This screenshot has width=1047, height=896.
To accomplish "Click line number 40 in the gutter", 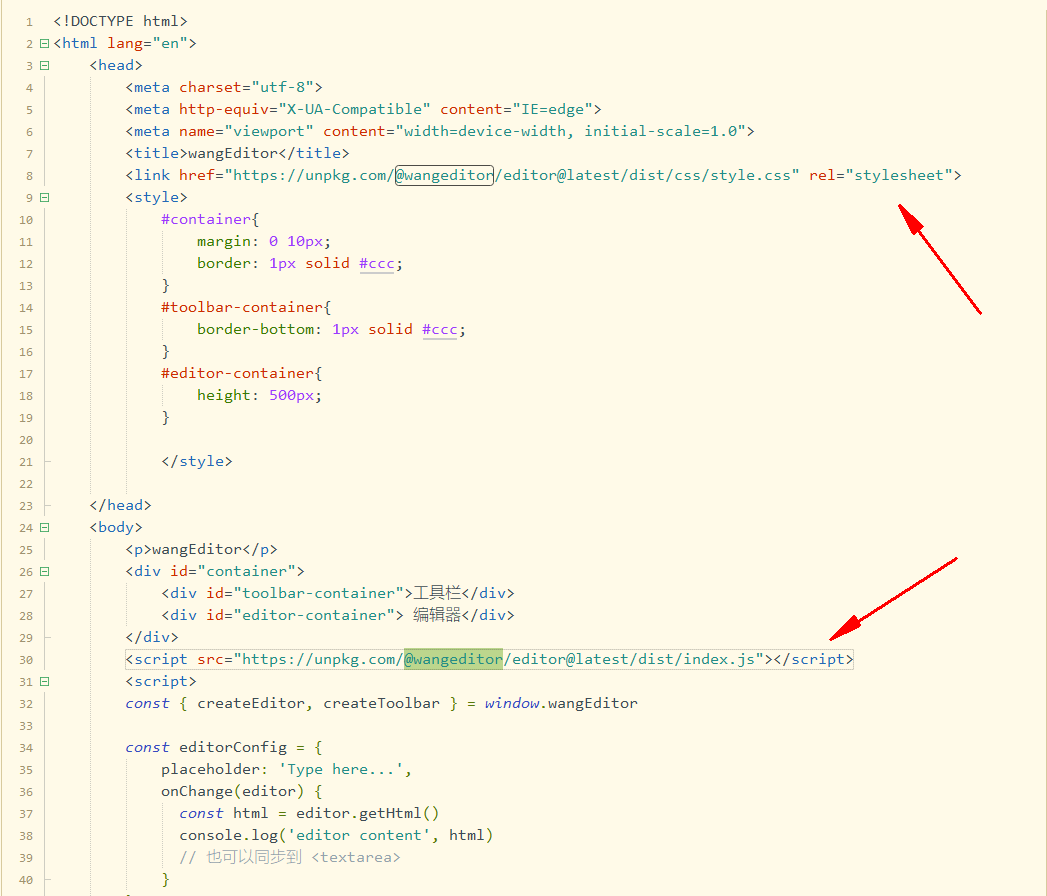I will tap(26, 881).
